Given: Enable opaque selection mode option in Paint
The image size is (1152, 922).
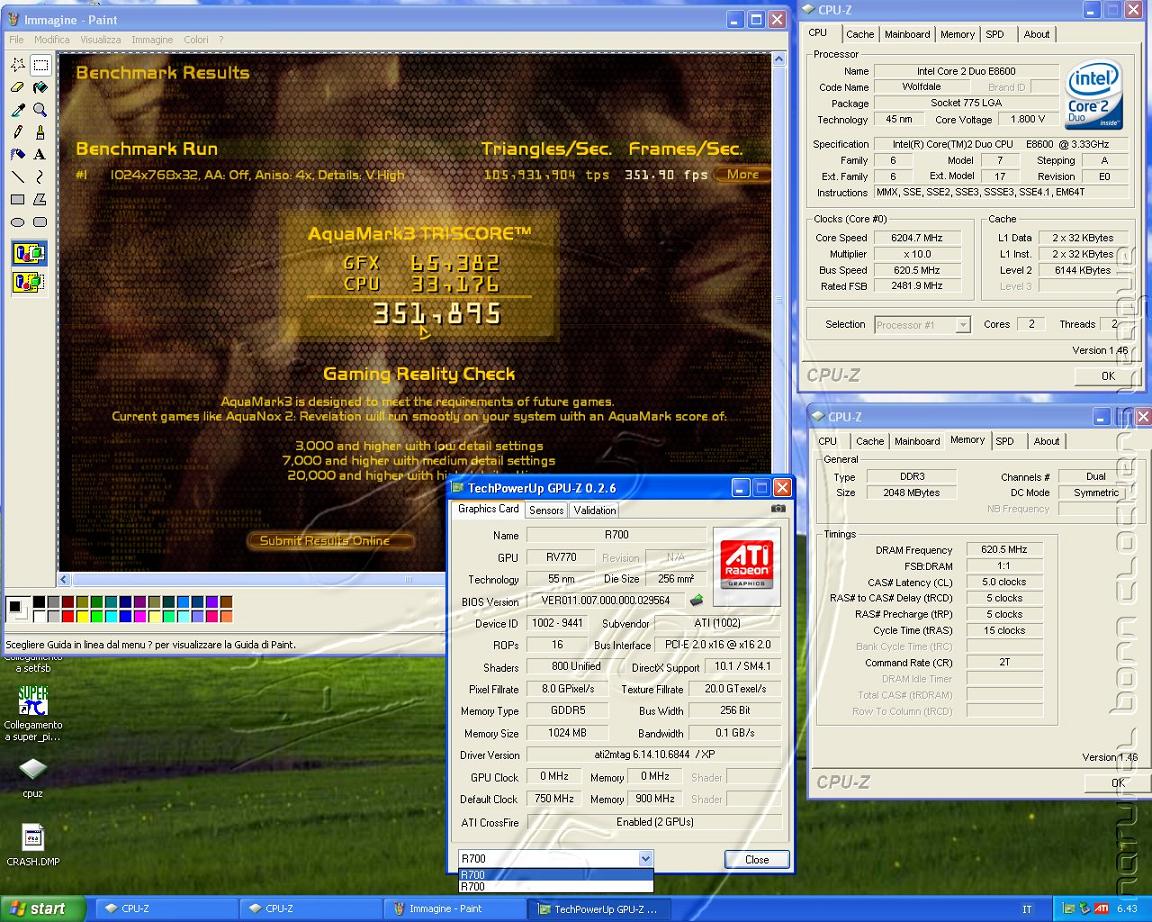Looking at the screenshot, I should point(29,254).
